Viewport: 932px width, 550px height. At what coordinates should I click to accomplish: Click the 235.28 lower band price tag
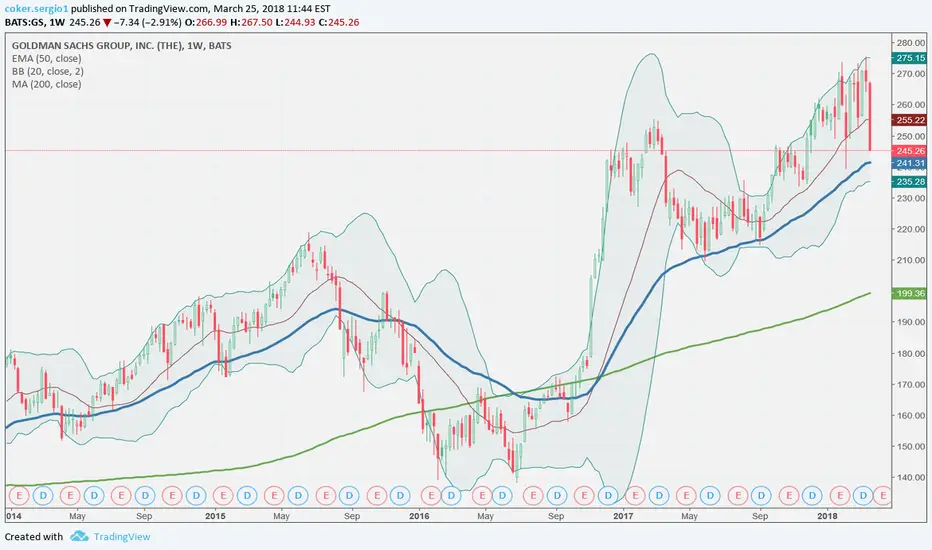[x=909, y=181]
